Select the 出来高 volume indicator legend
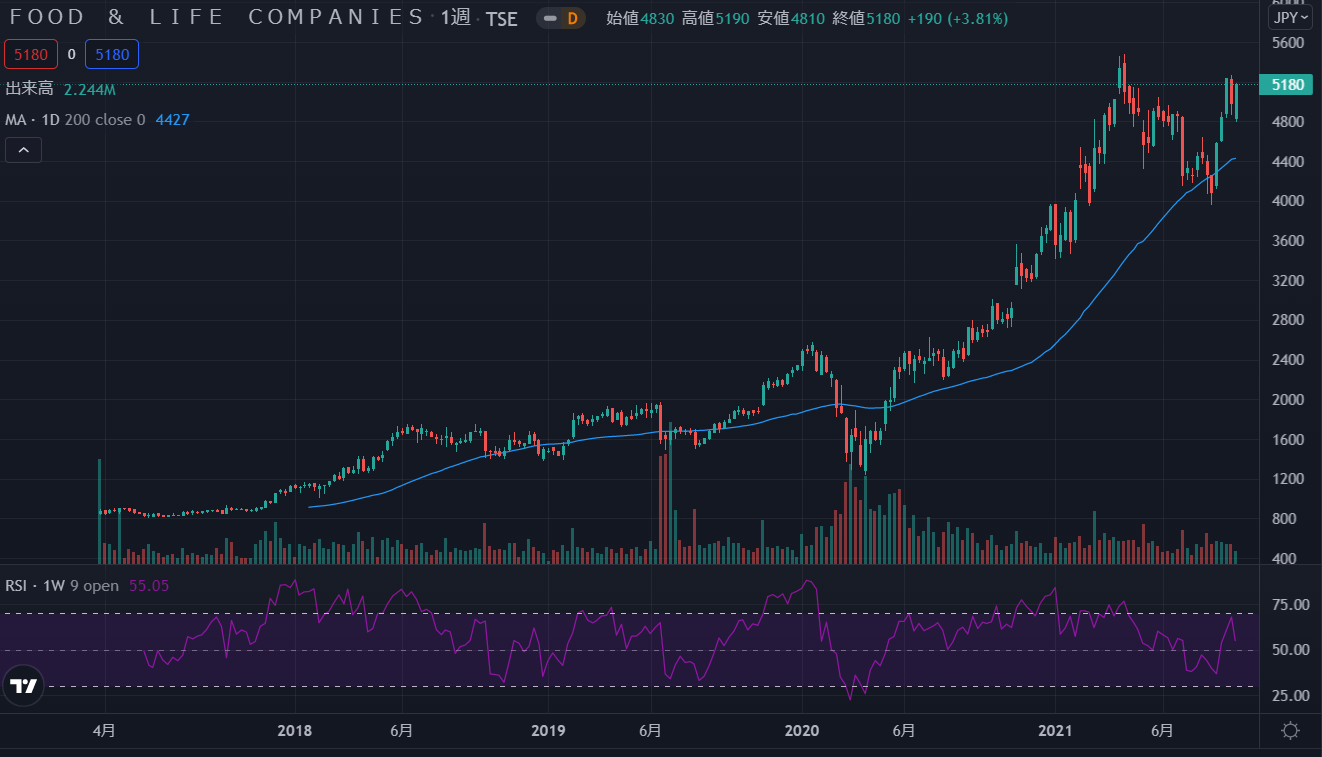The width and height of the screenshot is (1322, 757). tap(29, 89)
